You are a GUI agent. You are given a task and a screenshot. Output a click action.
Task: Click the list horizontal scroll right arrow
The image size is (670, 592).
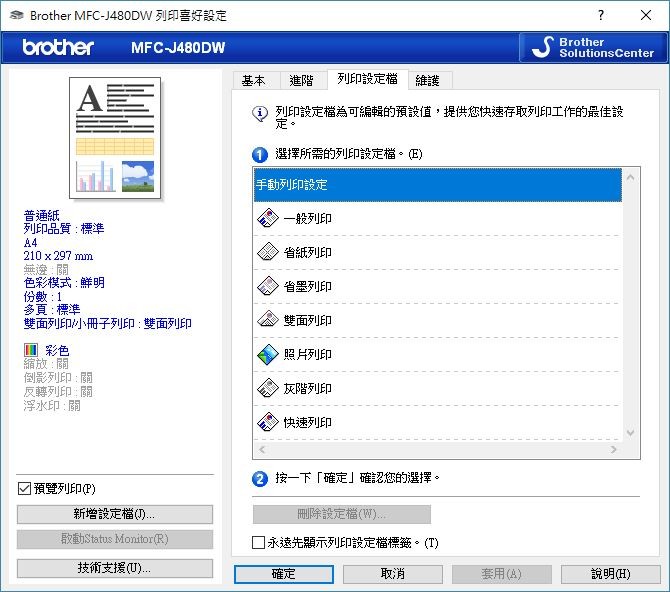pyautogui.click(x=614, y=449)
